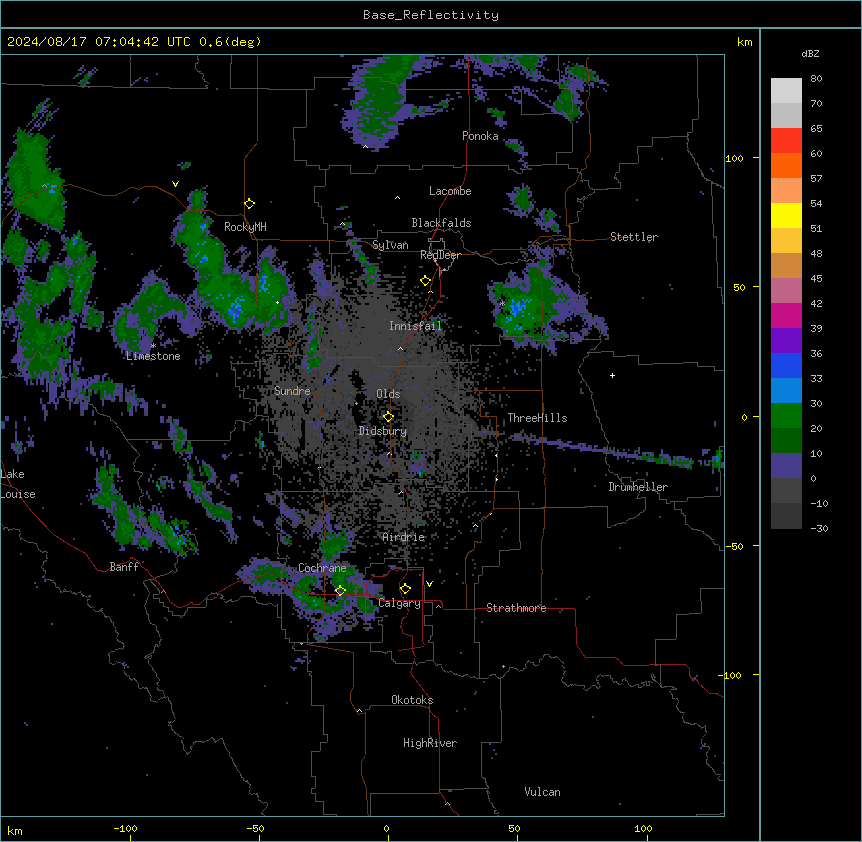Click the Okotoks label

click(412, 700)
